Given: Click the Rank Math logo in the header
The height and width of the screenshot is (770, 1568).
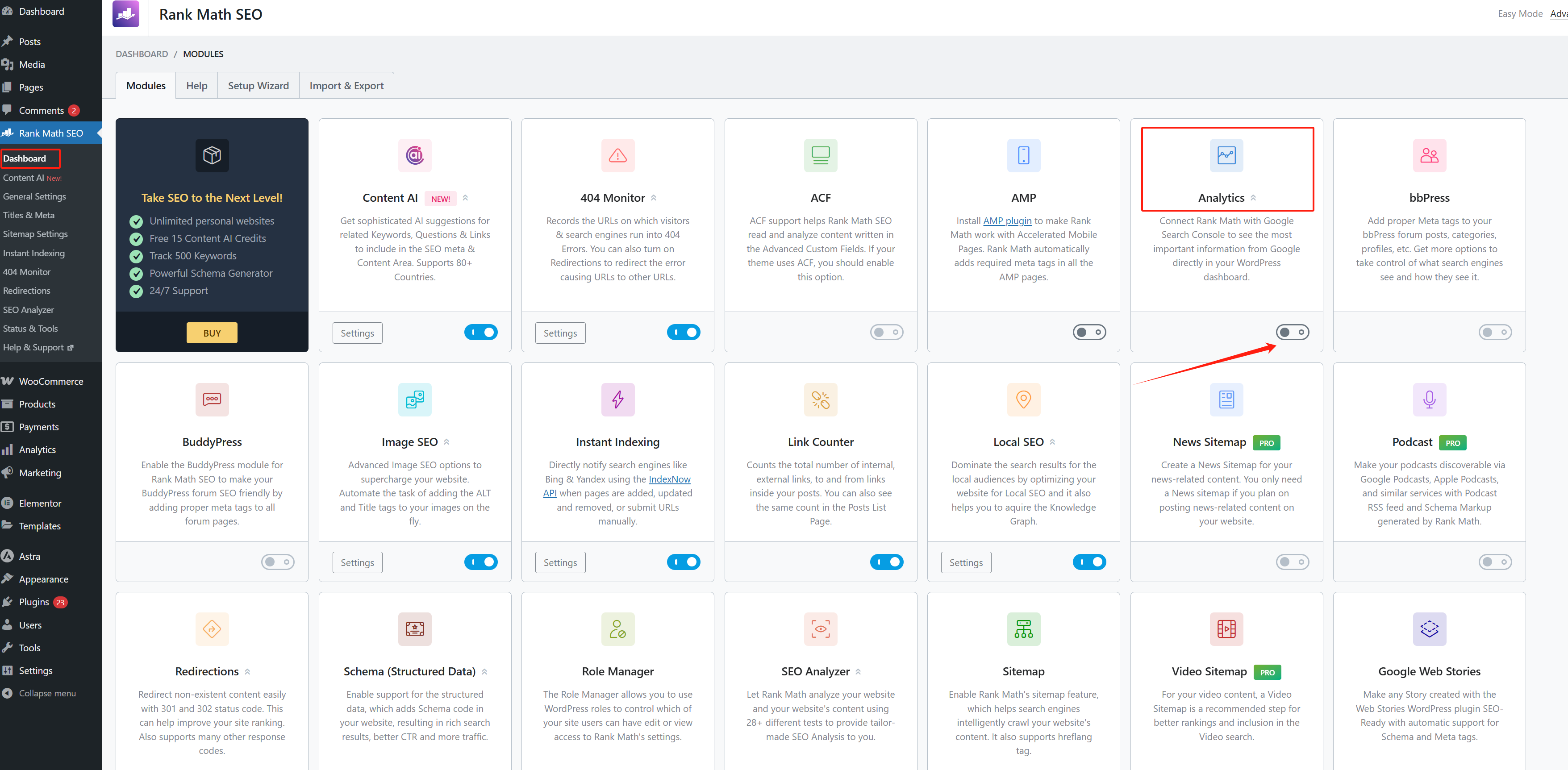Looking at the screenshot, I should [x=126, y=14].
